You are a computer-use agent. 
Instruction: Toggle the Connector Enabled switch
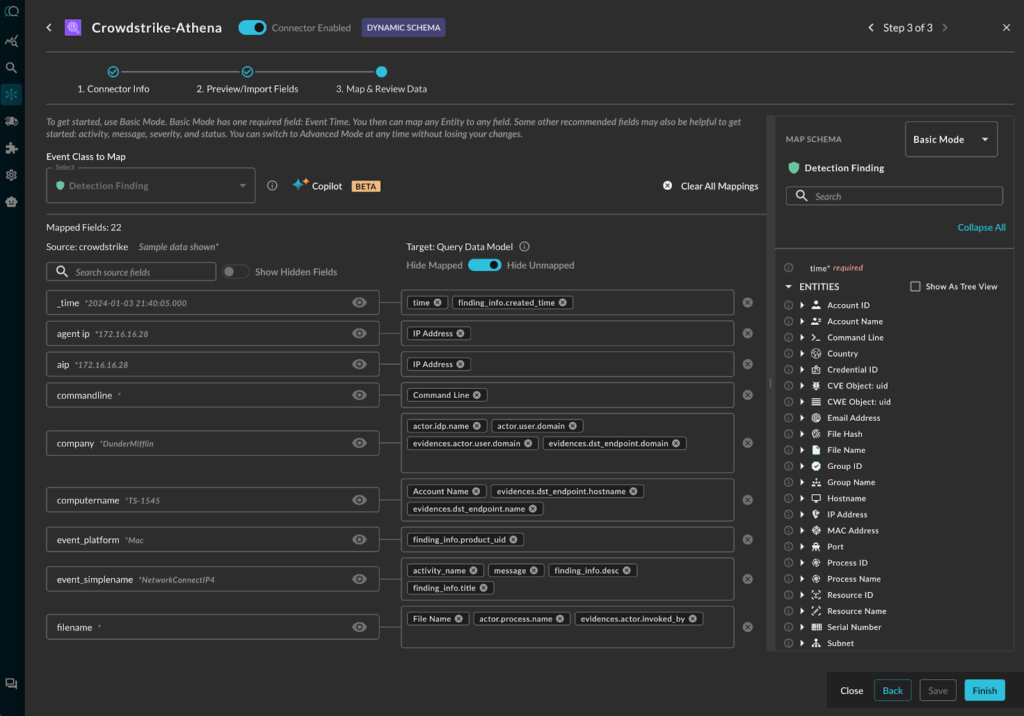point(252,28)
